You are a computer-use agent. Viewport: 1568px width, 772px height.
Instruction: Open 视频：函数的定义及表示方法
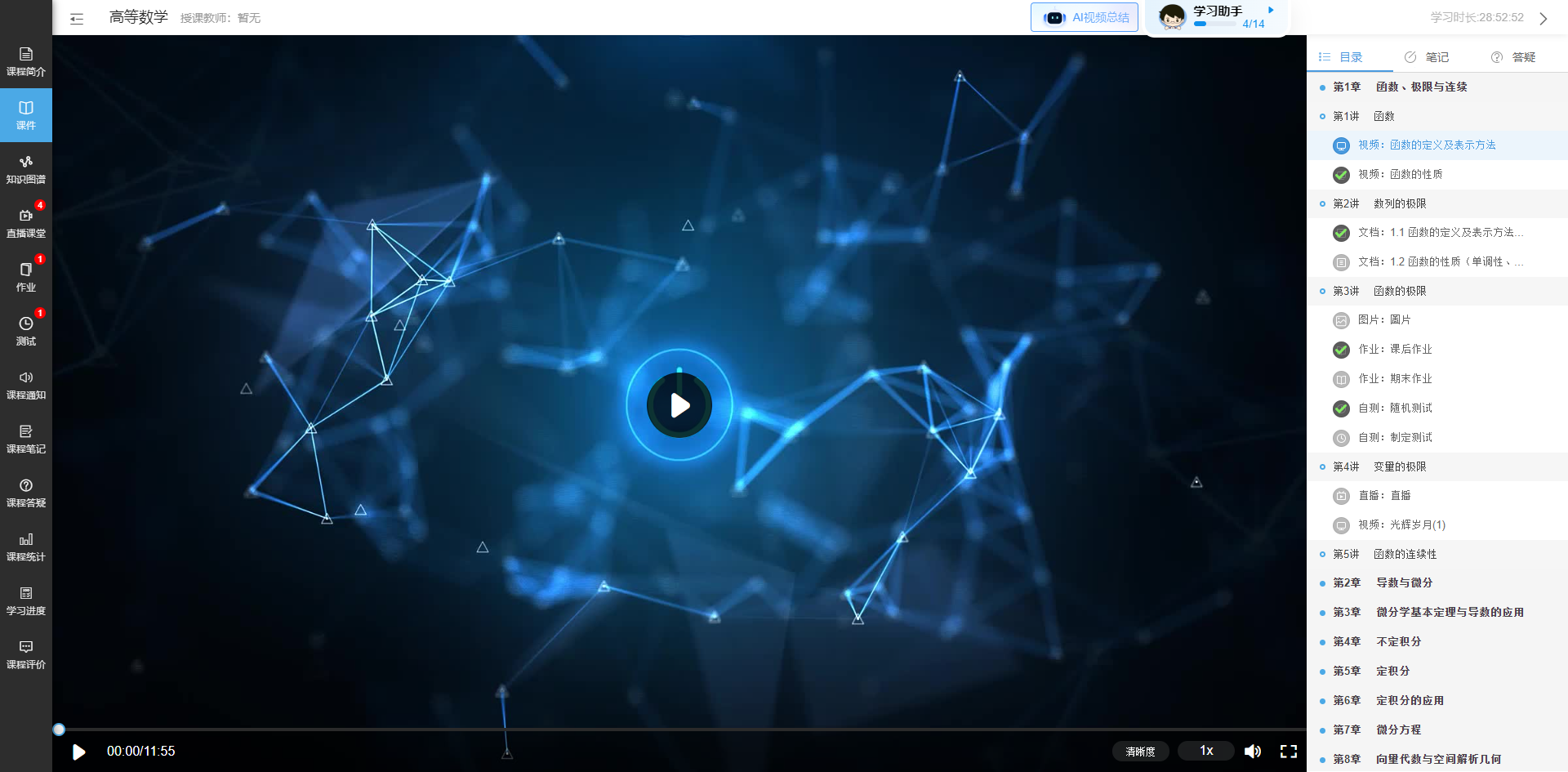pos(1437,145)
